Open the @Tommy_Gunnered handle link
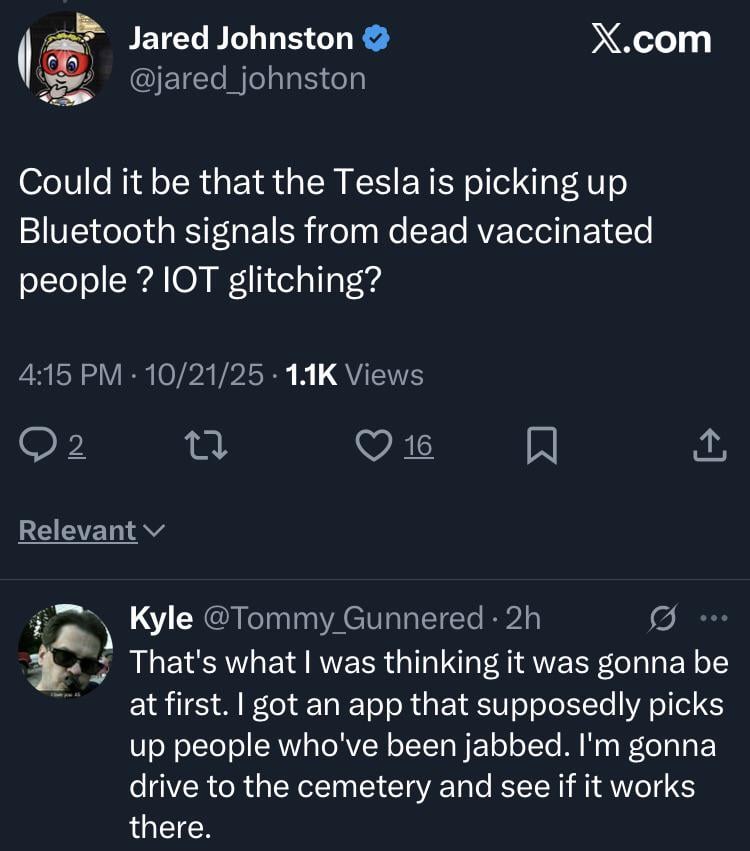 (x=344, y=619)
